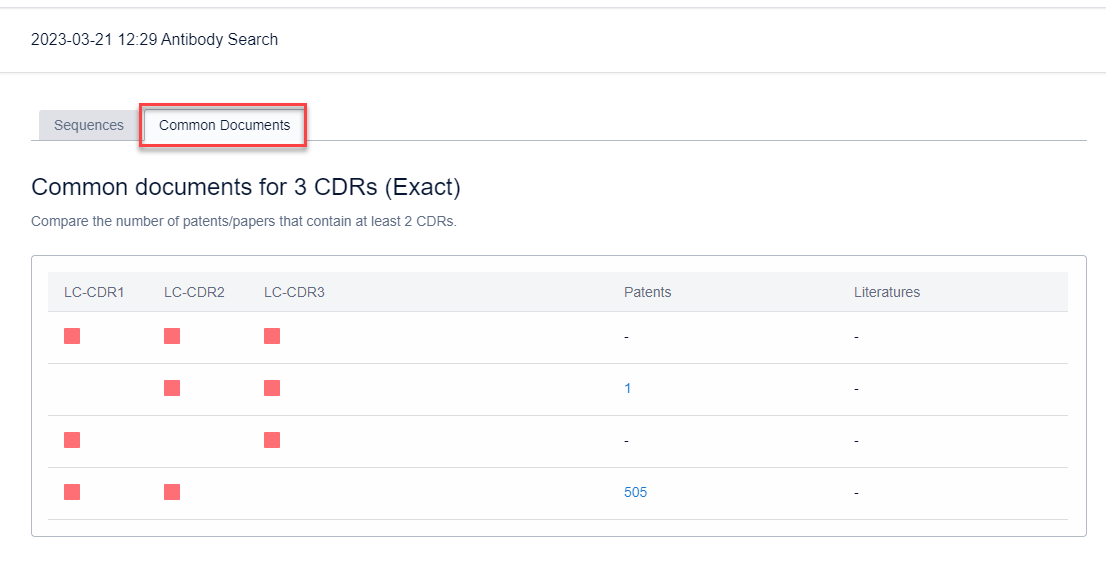Viewport: 1106px width, 564px height.
Task: Click LC-CDR3 red square in first row
Action: point(272,336)
